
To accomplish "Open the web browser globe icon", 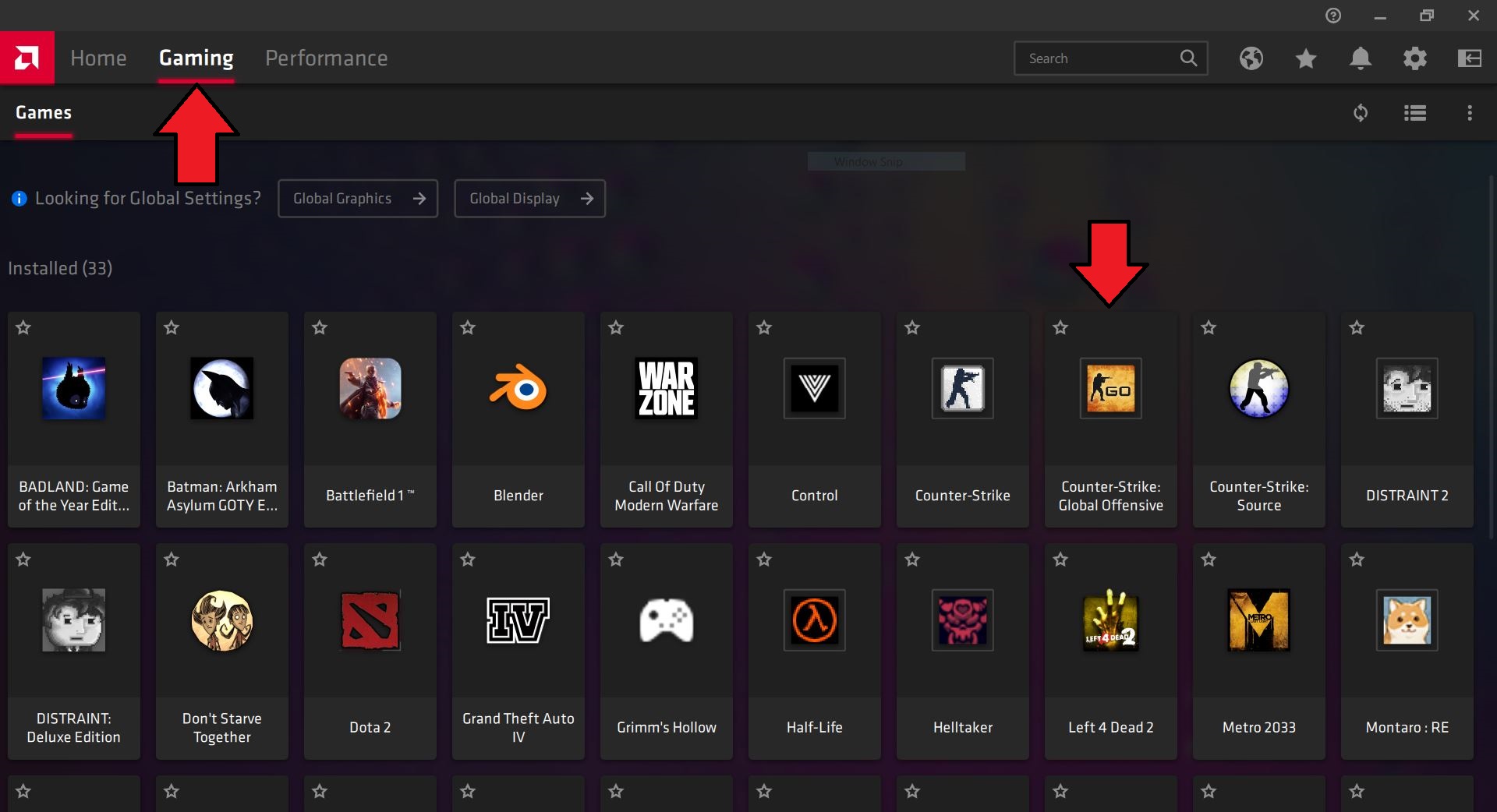I will coord(1251,58).
